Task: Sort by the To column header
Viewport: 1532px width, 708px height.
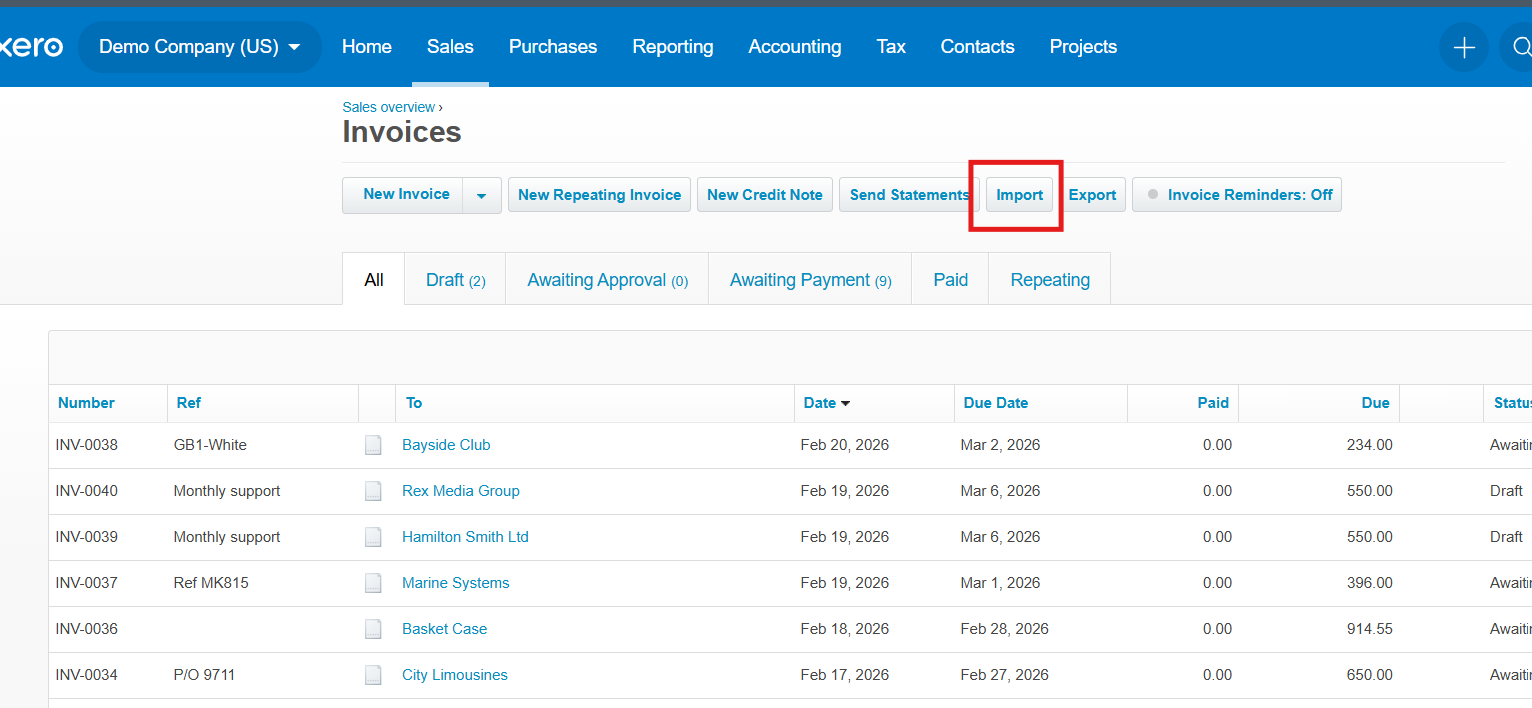Action: (x=414, y=403)
